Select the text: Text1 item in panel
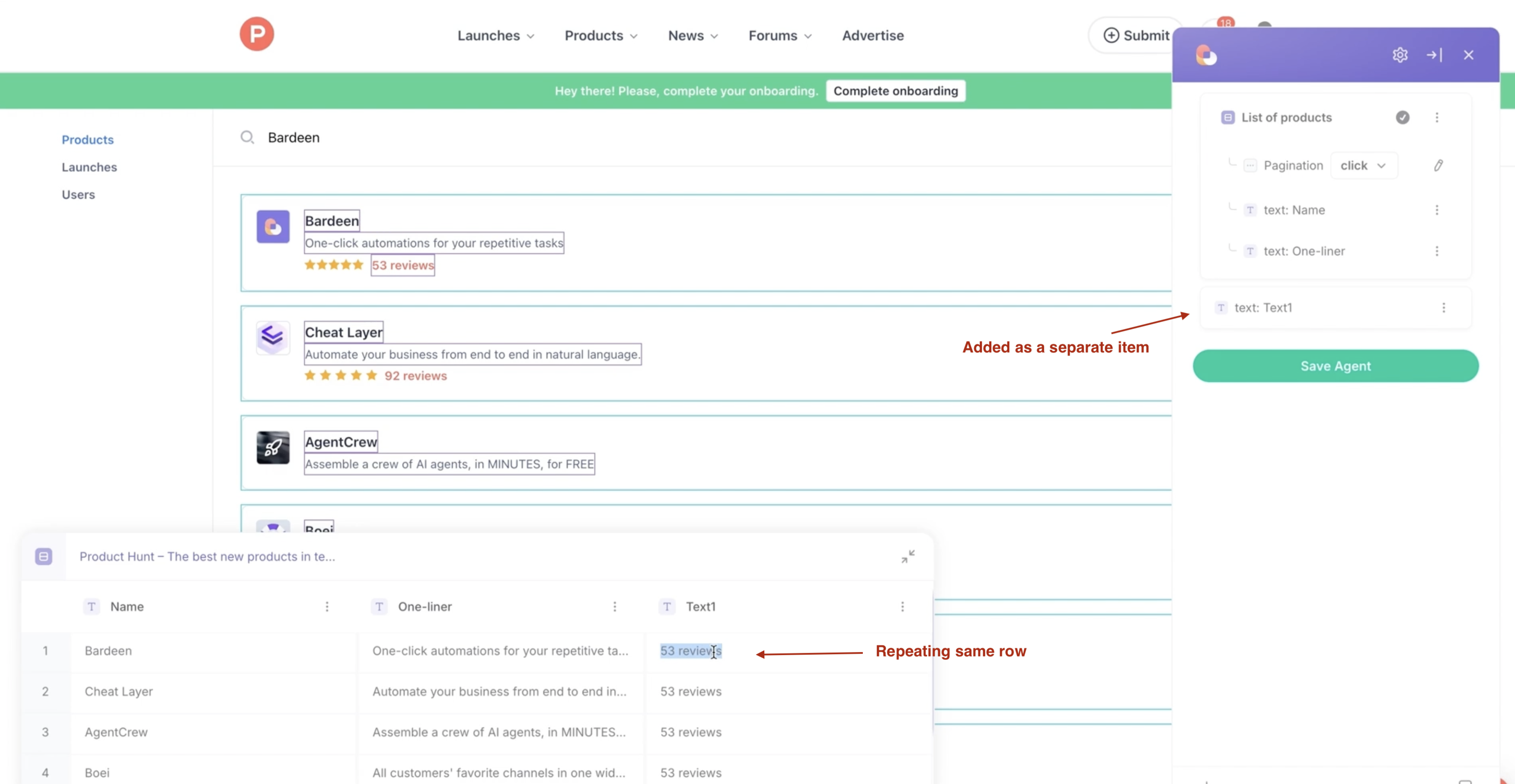Image resolution: width=1515 pixels, height=784 pixels. (1263, 308)
